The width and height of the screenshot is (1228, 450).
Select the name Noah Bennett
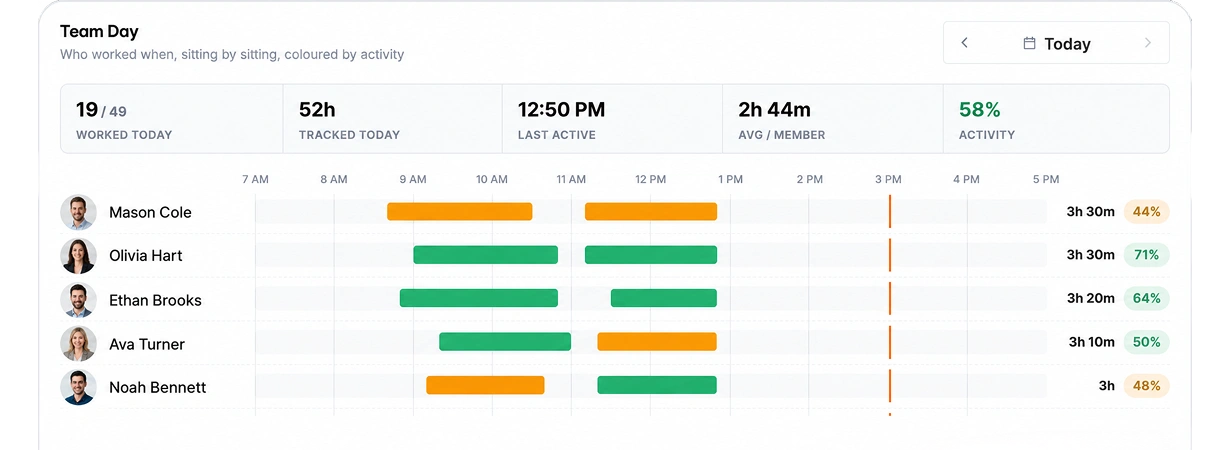(158, 387)
